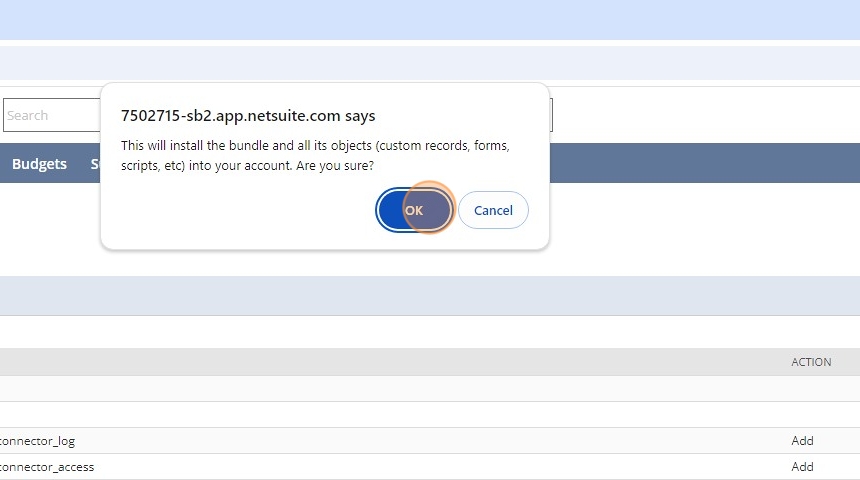Open the menu item right of Budgets
This screenshot has width=860, height=480.
tap(95, 164)
